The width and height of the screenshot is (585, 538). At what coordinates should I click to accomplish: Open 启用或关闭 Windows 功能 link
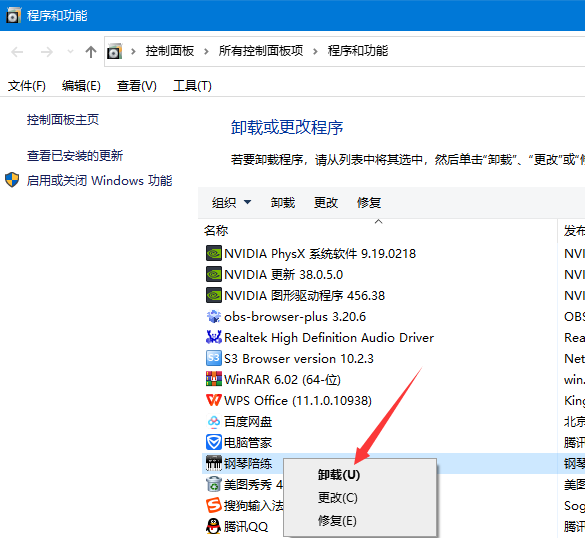[99, 181]
